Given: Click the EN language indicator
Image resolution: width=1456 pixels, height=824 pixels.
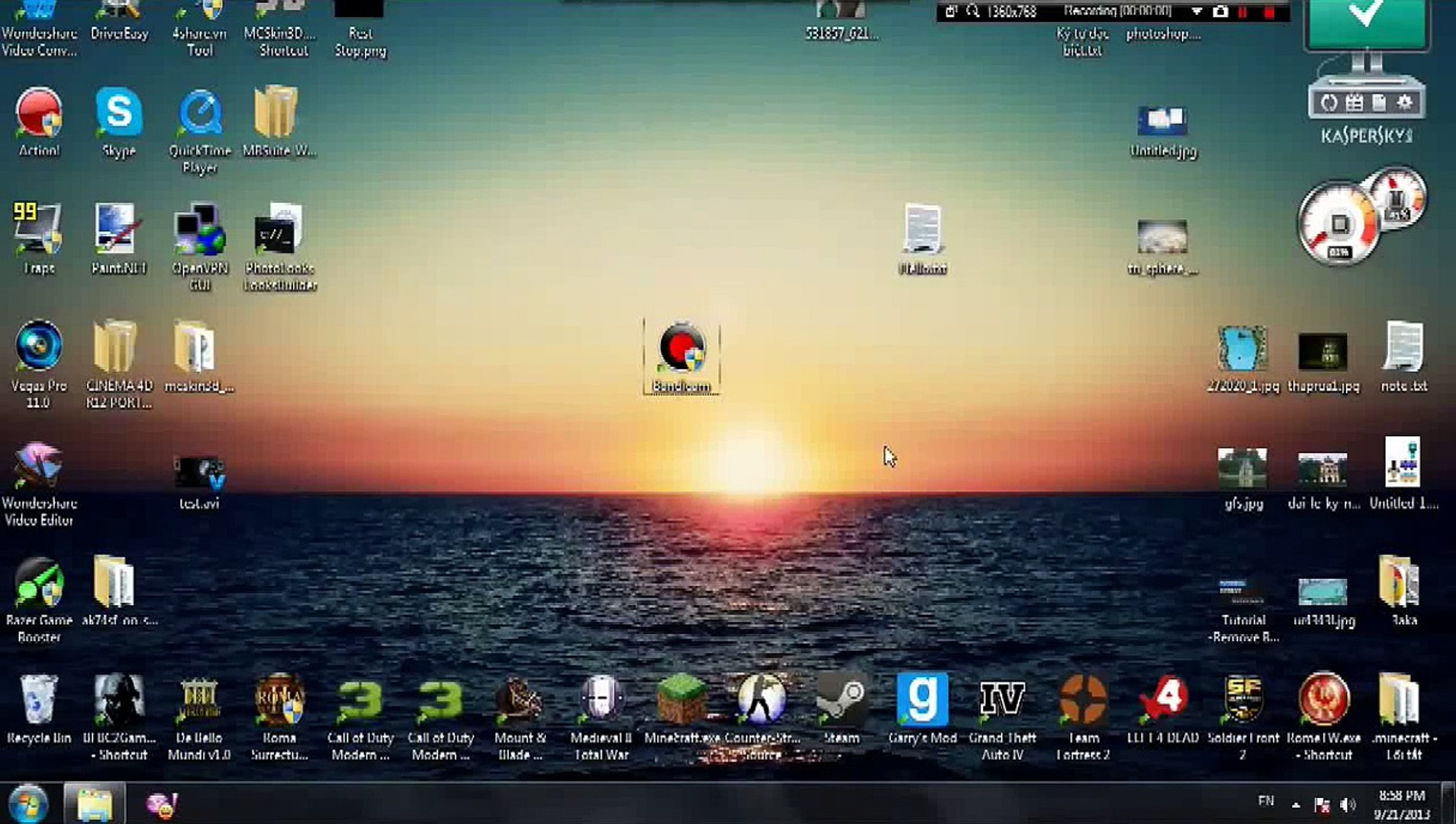Looking at the screenshot, I should 1266,800.
